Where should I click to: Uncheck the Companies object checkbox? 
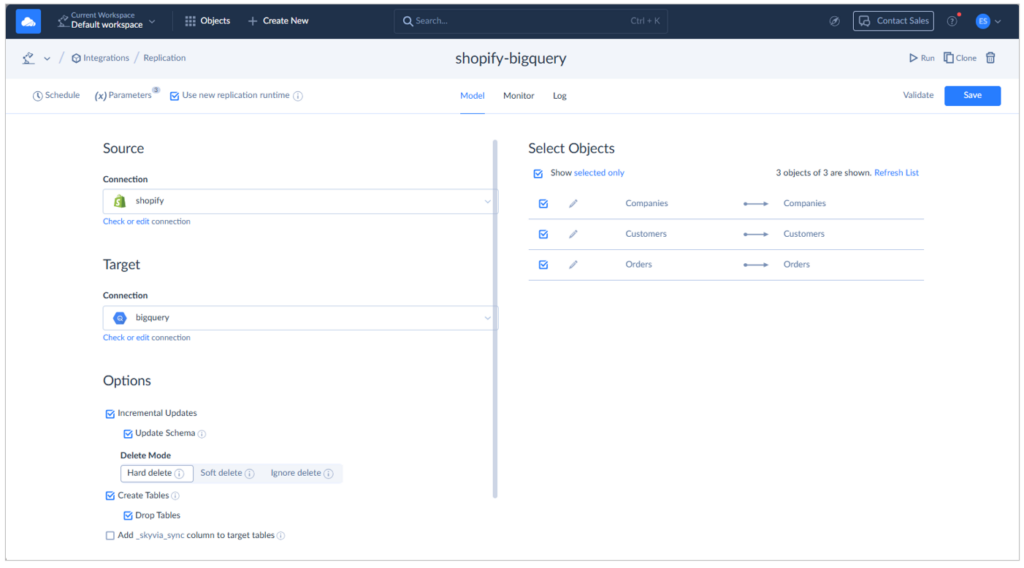coord(543,204)
